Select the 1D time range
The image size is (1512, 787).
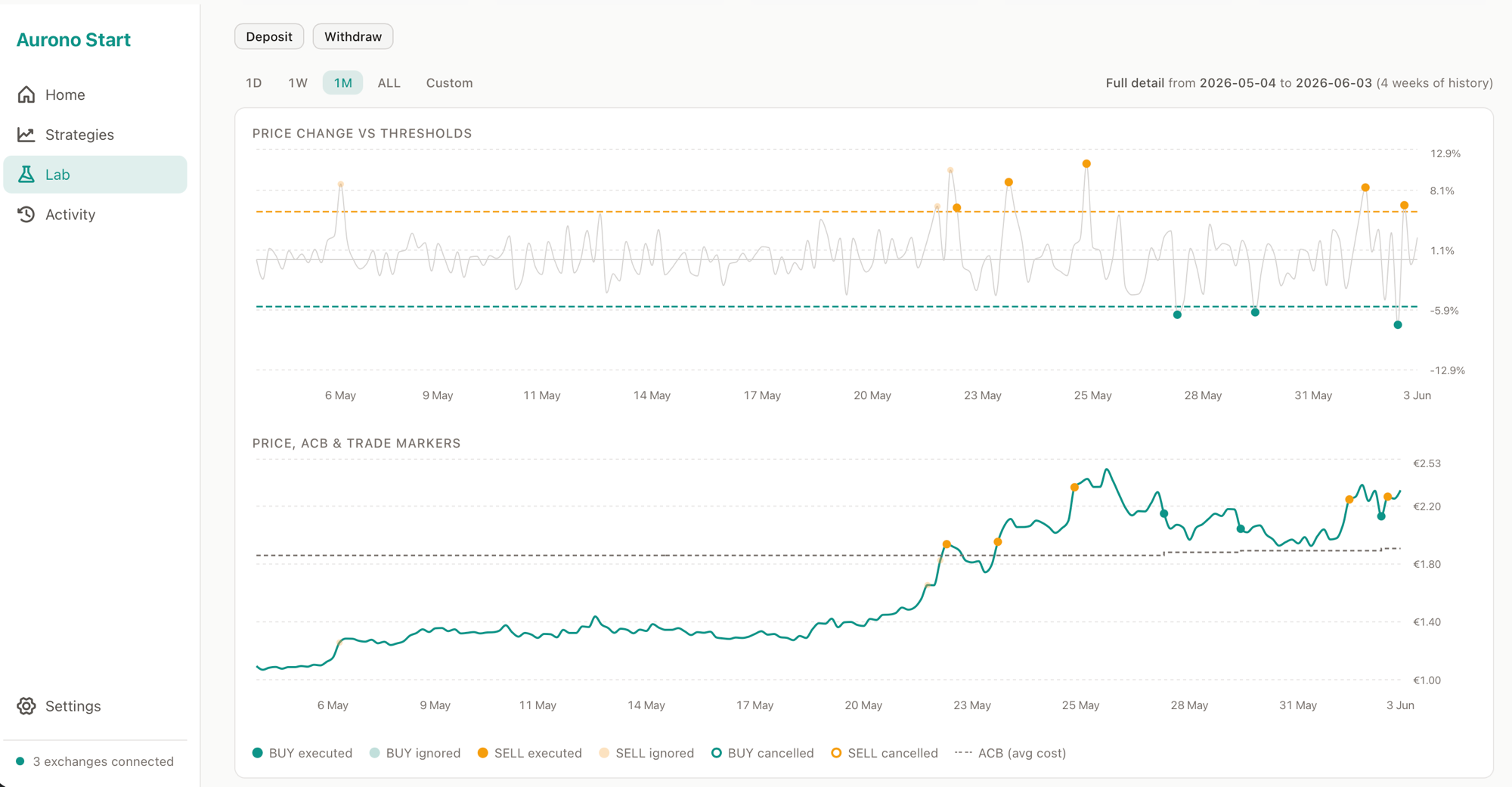point(254,83)
